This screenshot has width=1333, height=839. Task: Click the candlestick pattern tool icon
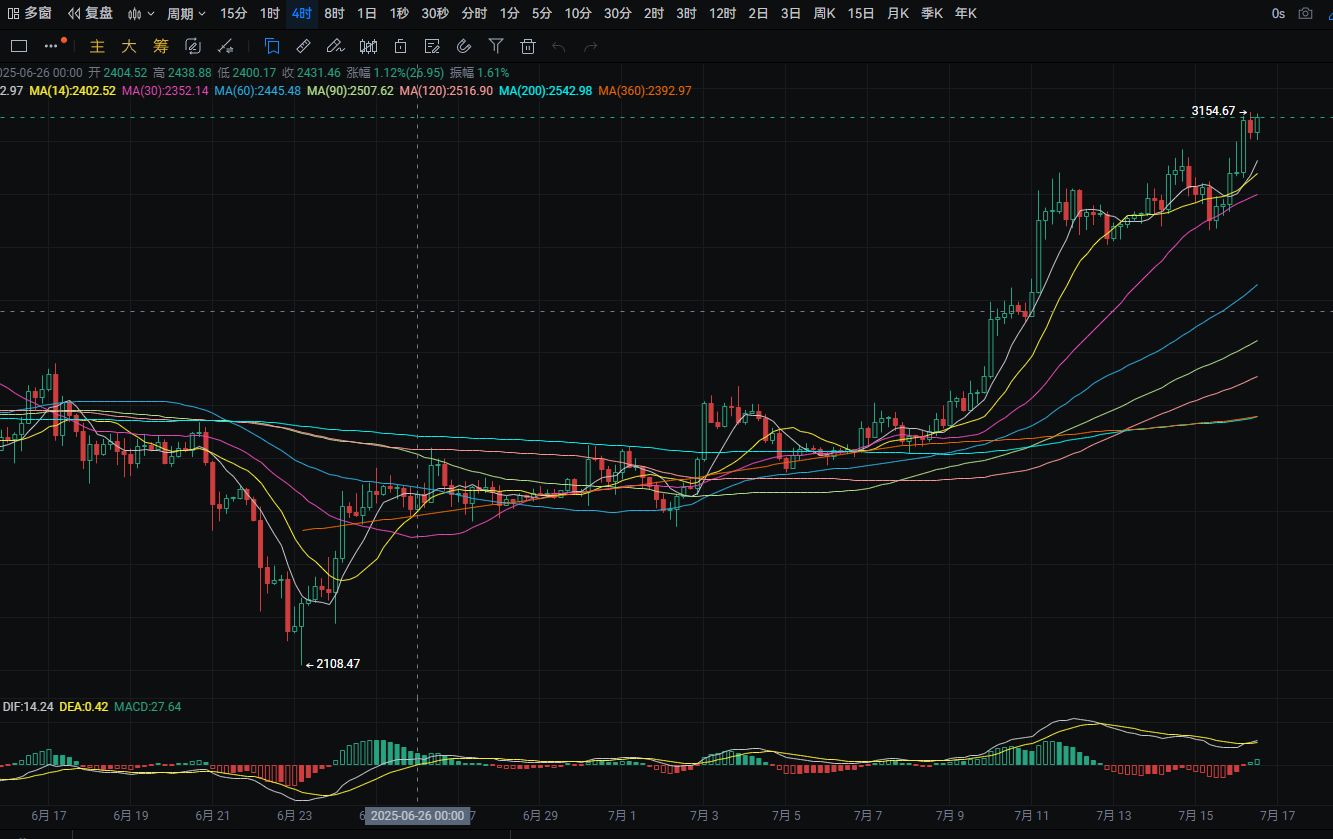coord(368,46)
